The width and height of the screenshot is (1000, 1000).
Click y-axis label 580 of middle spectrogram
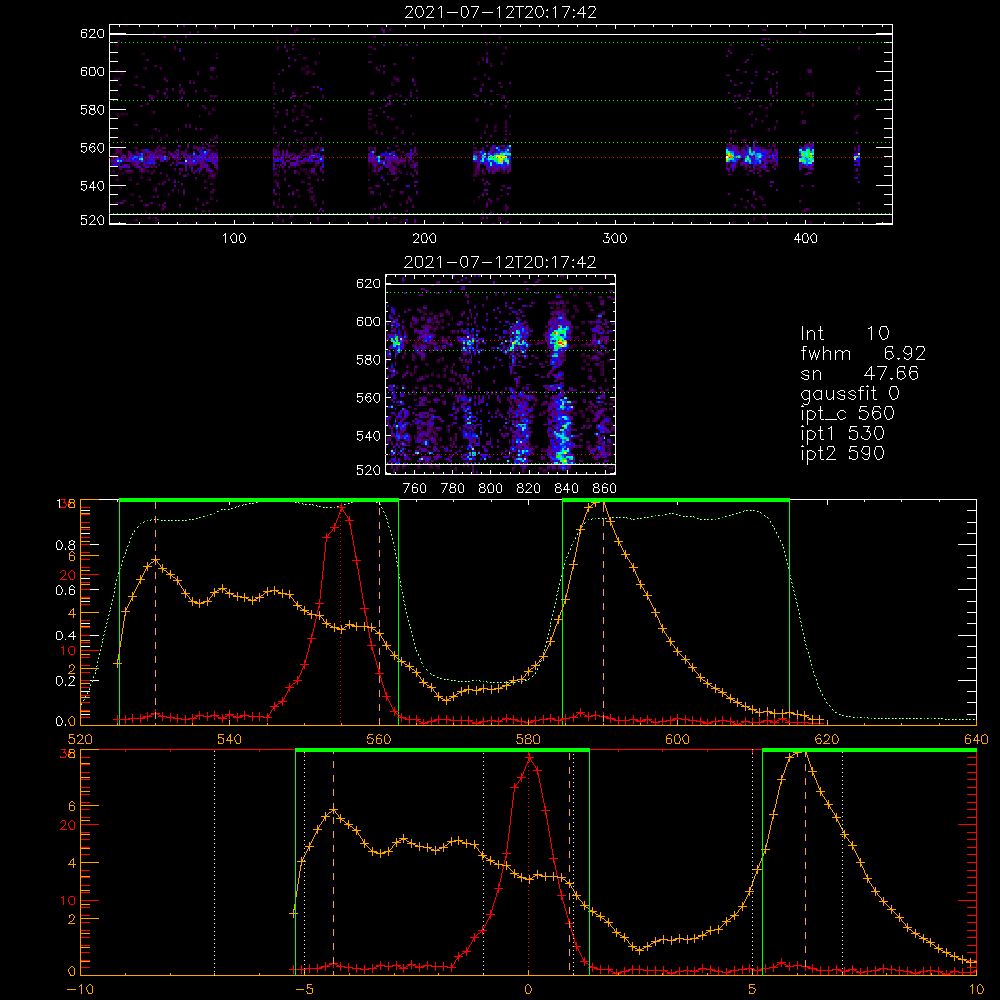point(368,360)
